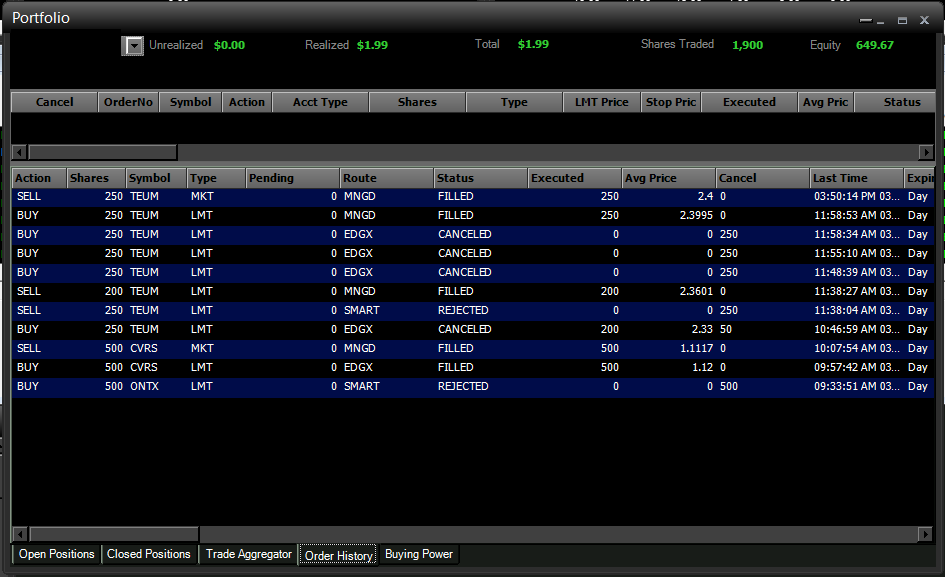Maximize the Portfolio window

click(x=902, y=20)
